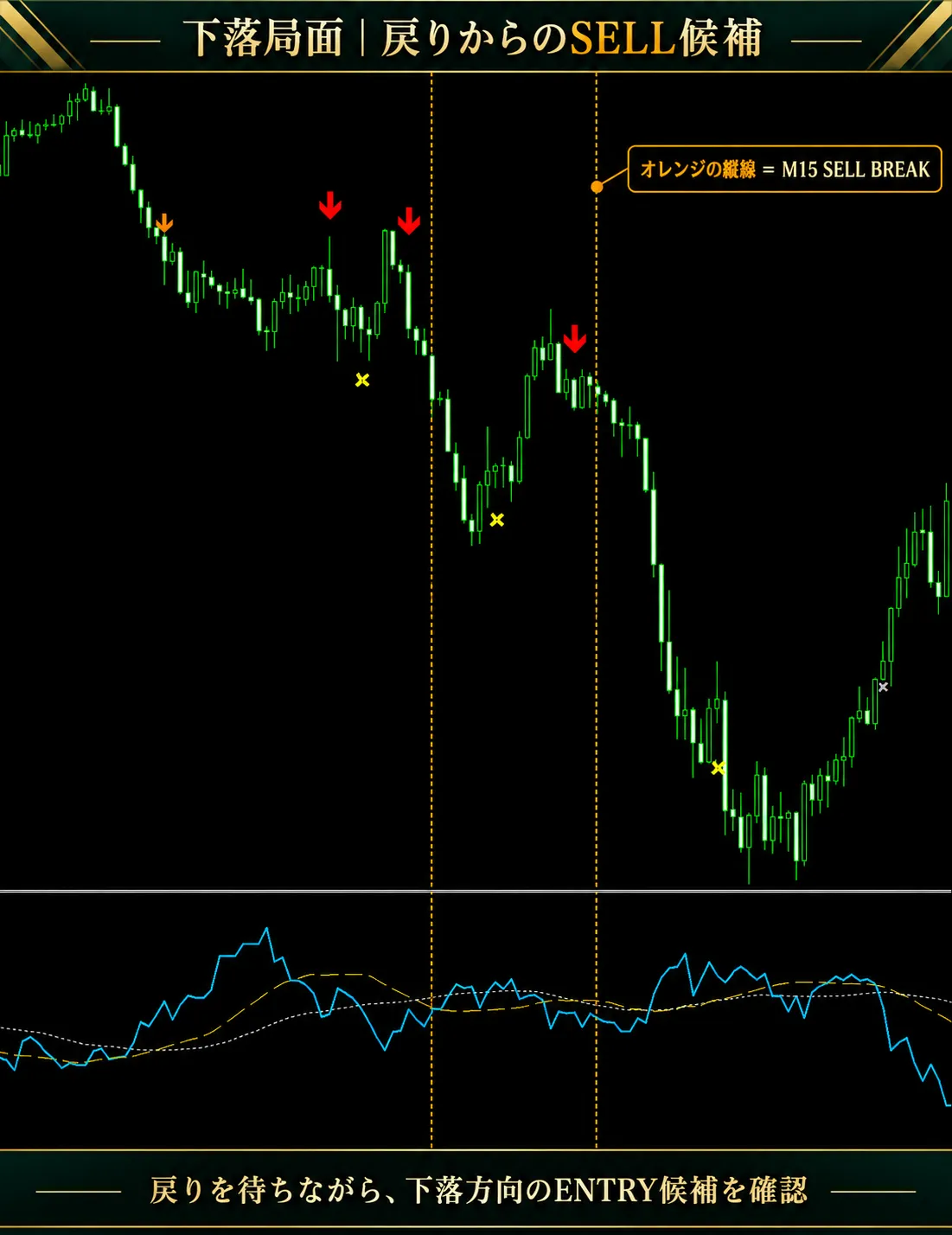Click the first red sell arrow
Screen dimensions: 952x1235
click(x=329, y=205)
